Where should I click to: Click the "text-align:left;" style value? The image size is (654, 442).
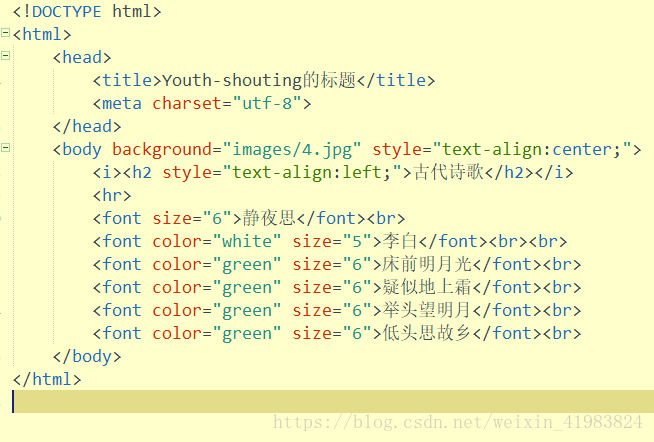pyautogui.click(x=312, y=173)
